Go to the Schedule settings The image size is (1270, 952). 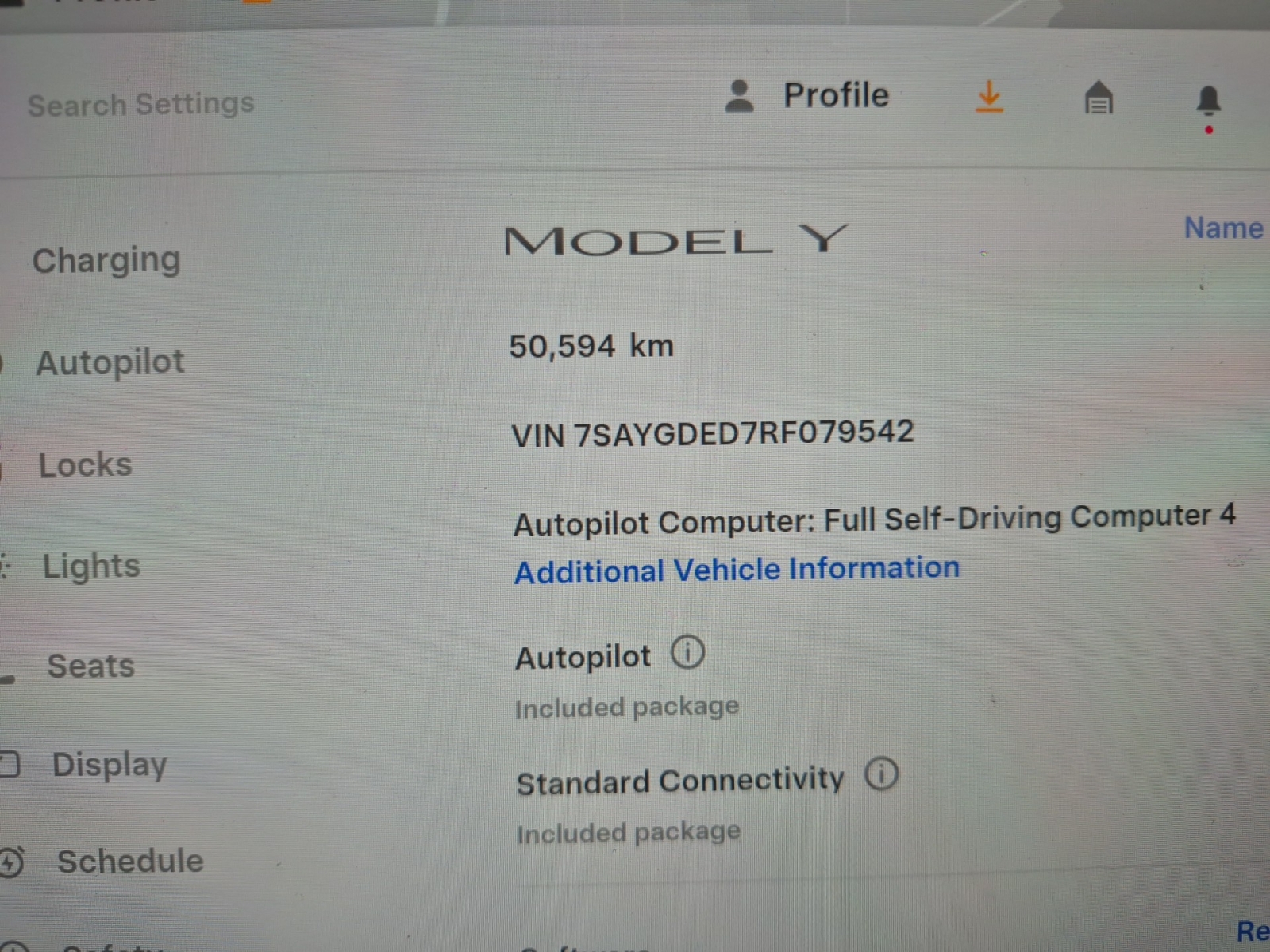[130, 862]
